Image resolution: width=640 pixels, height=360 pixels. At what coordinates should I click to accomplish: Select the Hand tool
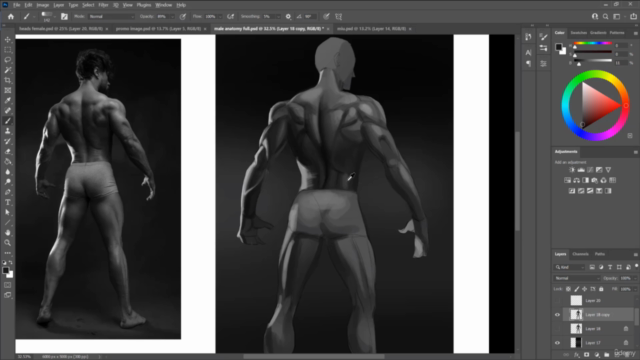point(8,233)
